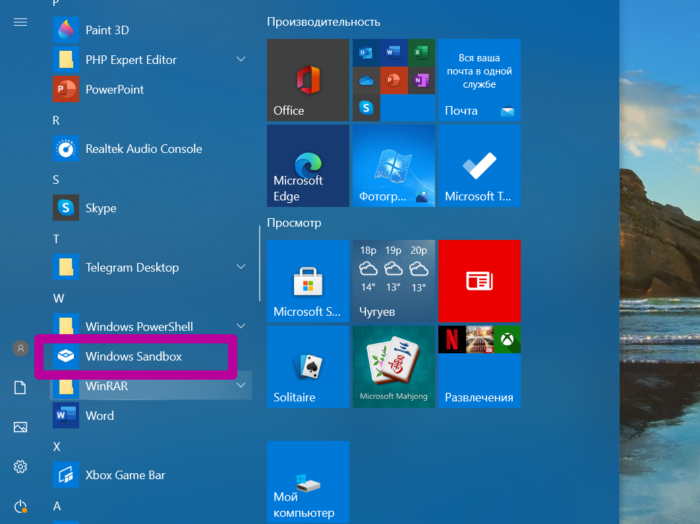Expand the Telegram Desktop folder

[x=241, y=267]
